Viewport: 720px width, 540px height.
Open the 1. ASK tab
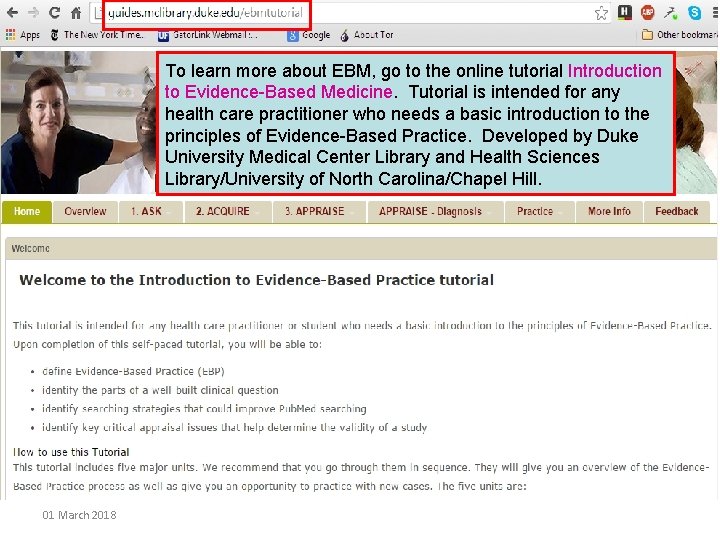point(151,212)
